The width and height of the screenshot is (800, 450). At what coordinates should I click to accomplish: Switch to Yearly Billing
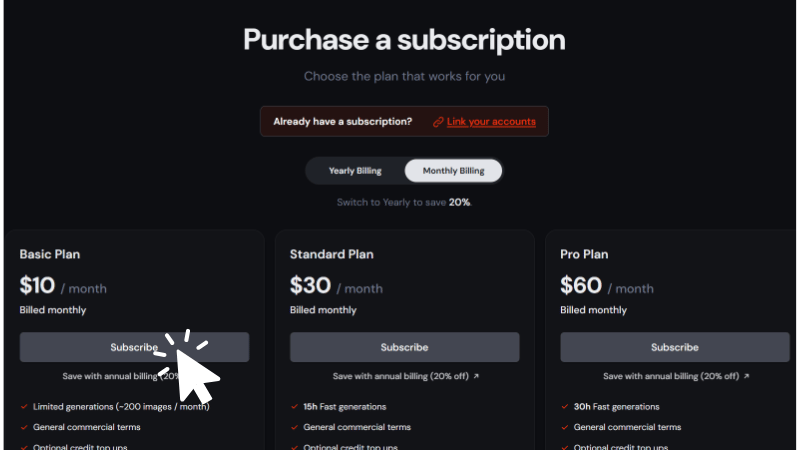click(355, 171)
